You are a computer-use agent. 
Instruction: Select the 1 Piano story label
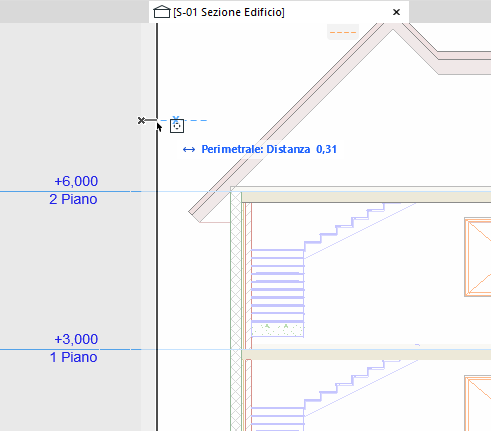(x=74, y=357)
